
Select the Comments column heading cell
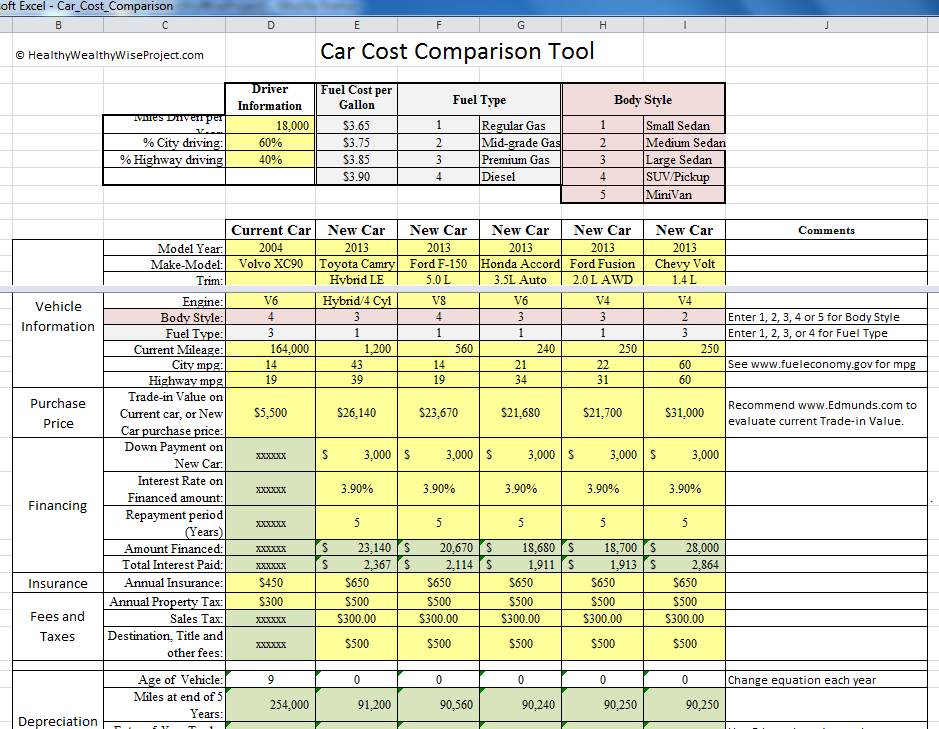826,230
